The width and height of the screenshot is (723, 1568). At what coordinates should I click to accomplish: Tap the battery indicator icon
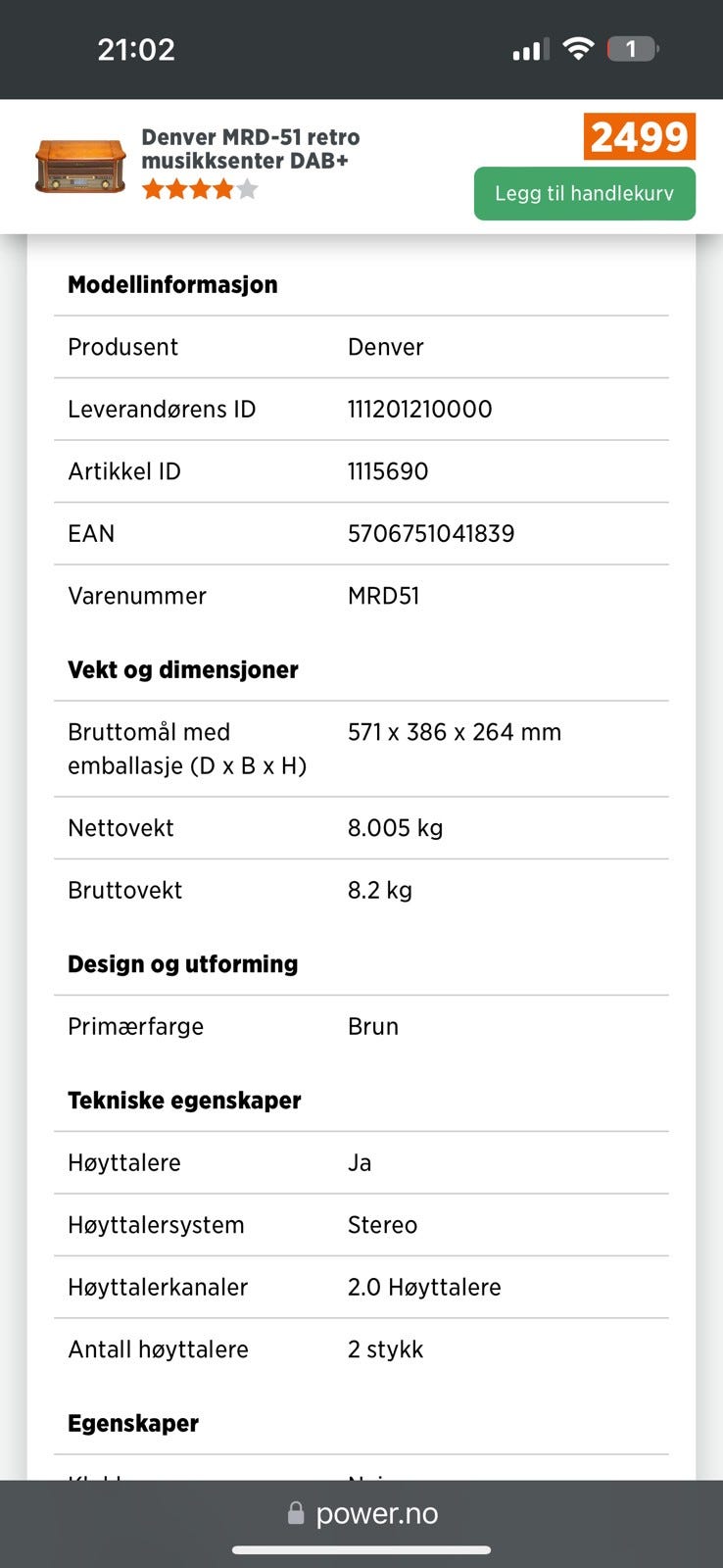coord(632,48)
